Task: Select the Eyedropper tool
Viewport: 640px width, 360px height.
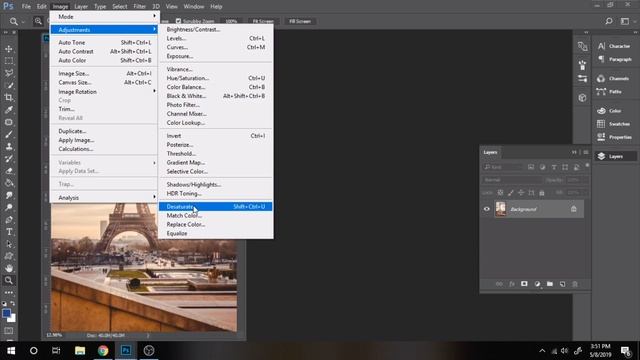Action: pos(9,109)
